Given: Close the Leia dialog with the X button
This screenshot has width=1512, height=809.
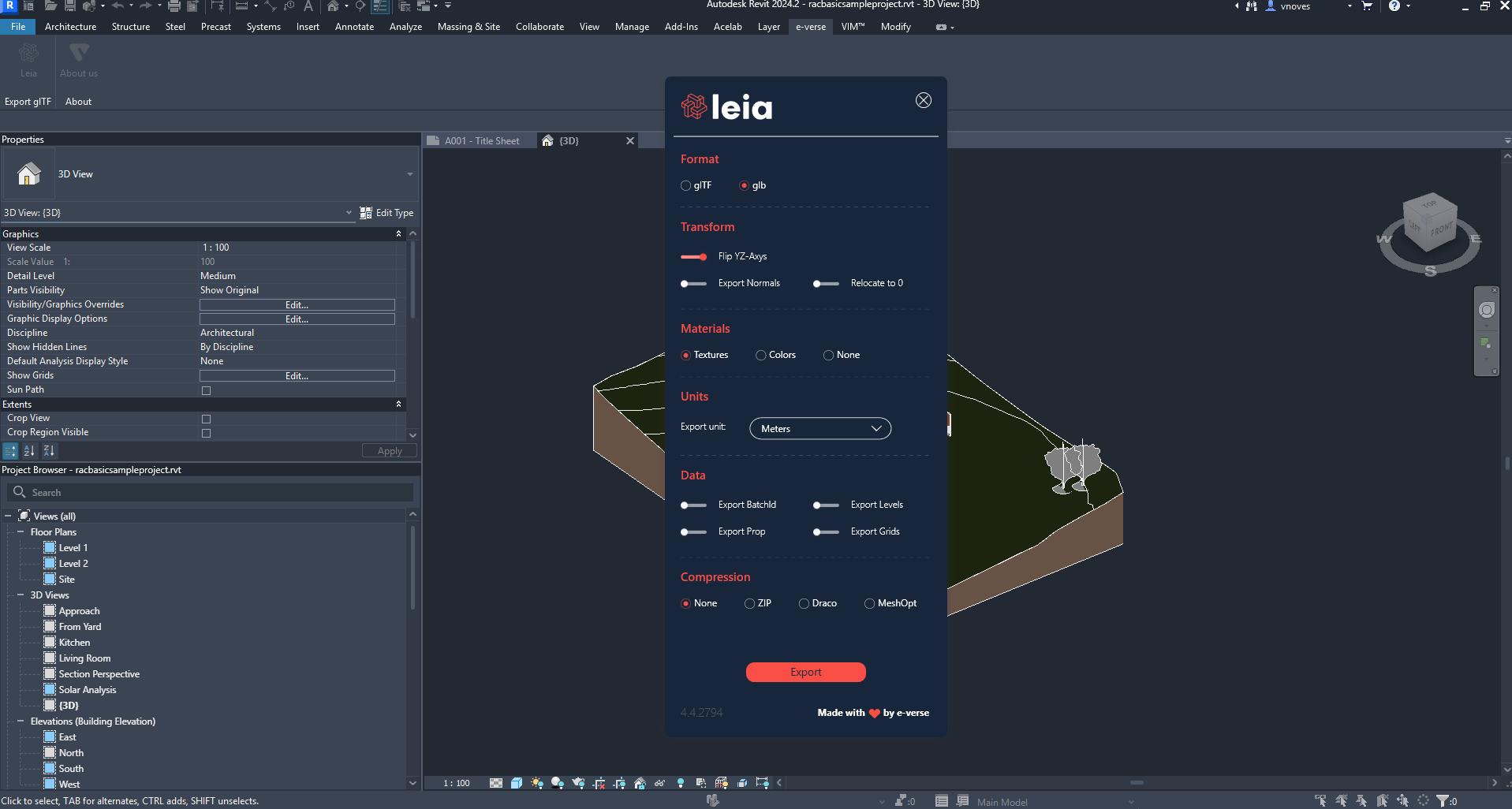Looking at the screenshot, I should click(x=924, y=101).
